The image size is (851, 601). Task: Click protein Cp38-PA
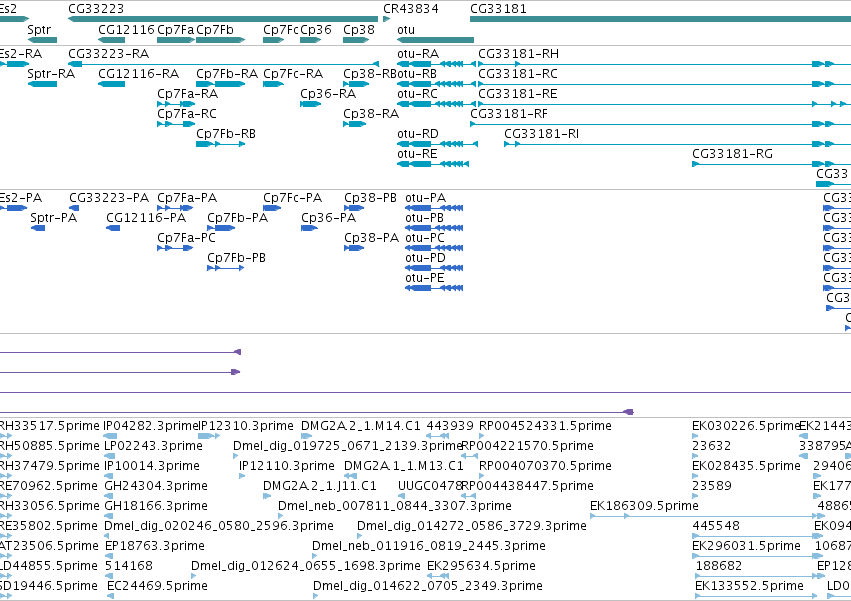pos(354,248)
